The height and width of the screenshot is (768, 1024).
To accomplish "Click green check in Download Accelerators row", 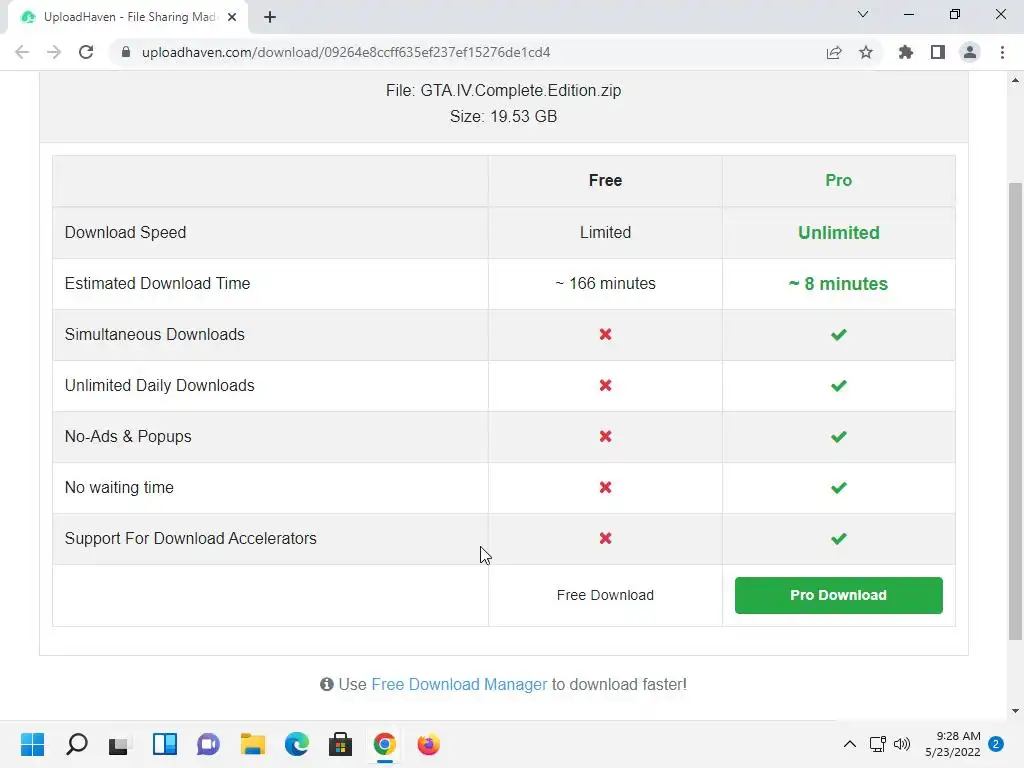I will [x=839, y=538].
